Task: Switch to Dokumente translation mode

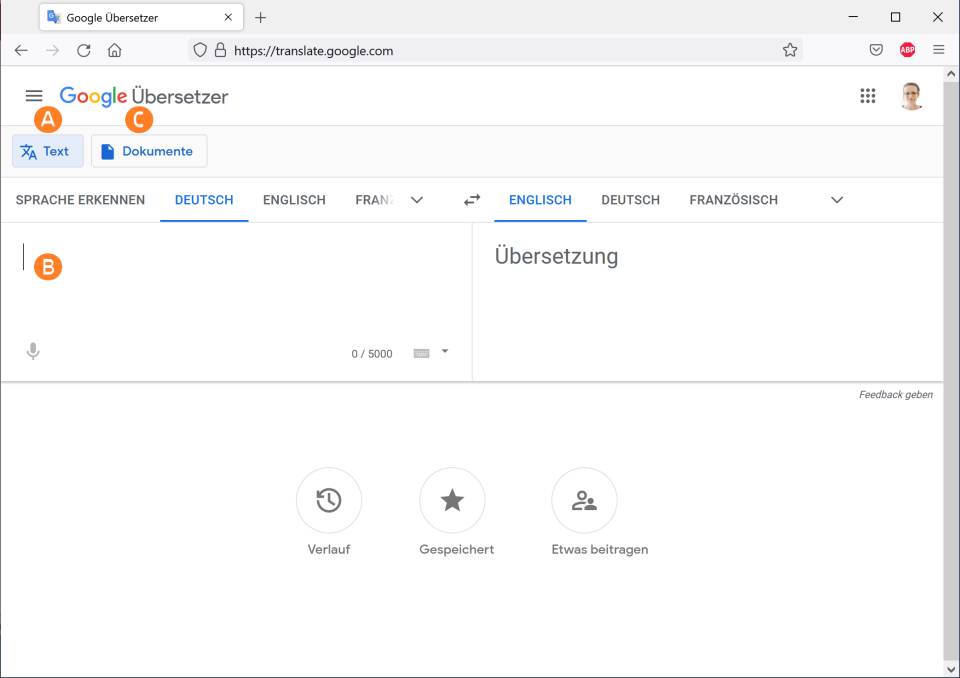Action: click(x=149, y=151)
